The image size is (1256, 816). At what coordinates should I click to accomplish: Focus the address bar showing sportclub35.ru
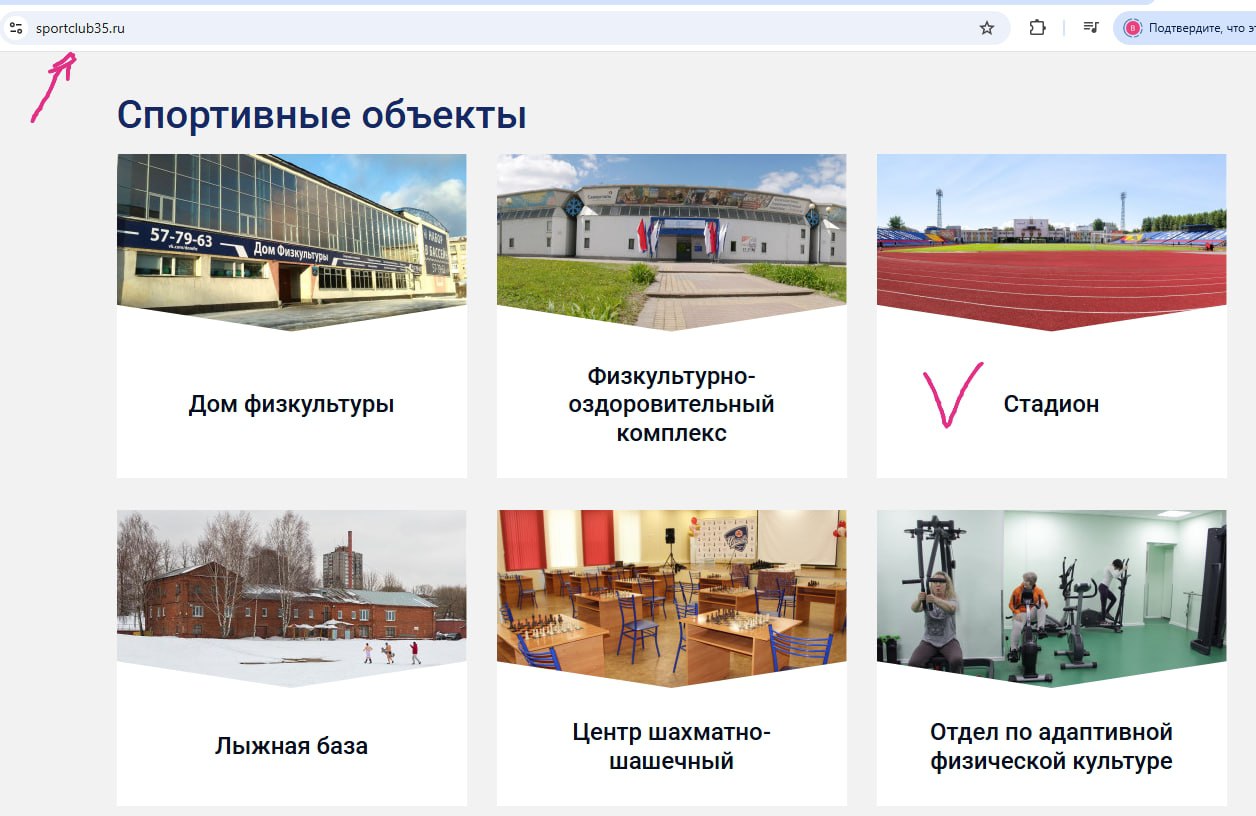tap(400, 28)
